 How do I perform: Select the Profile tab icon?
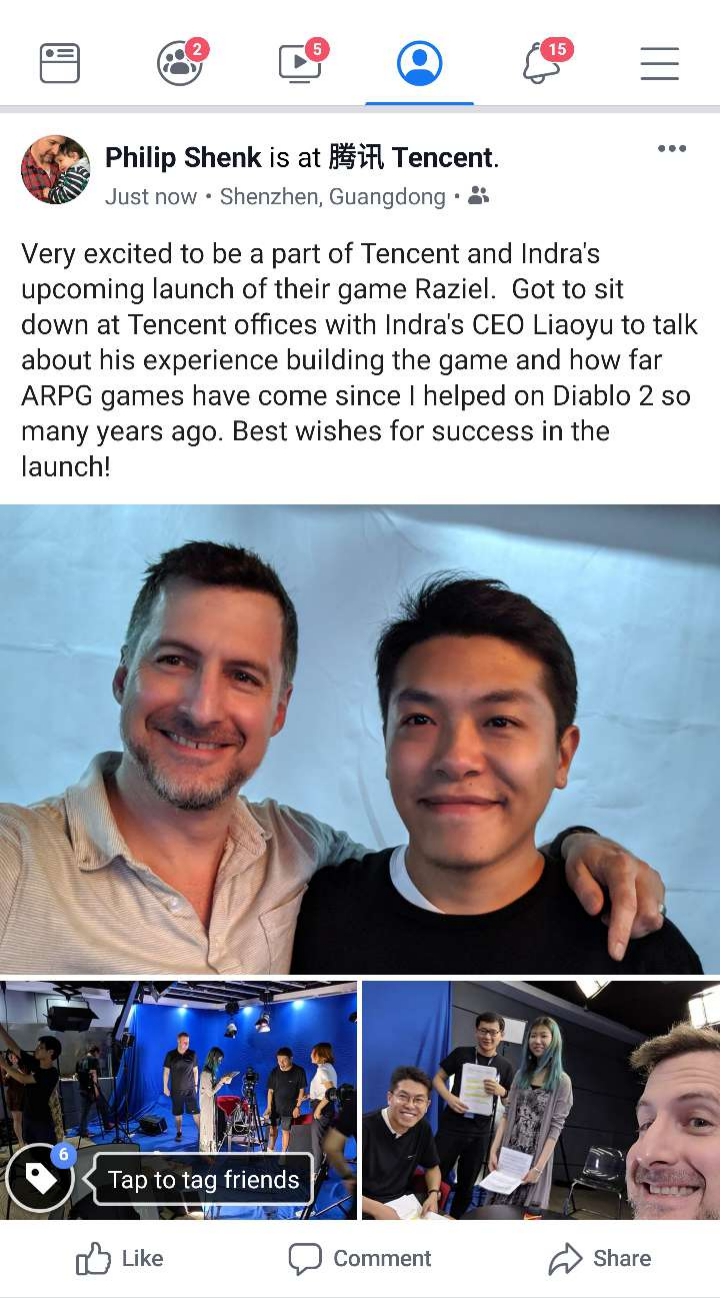pos(420,63)
